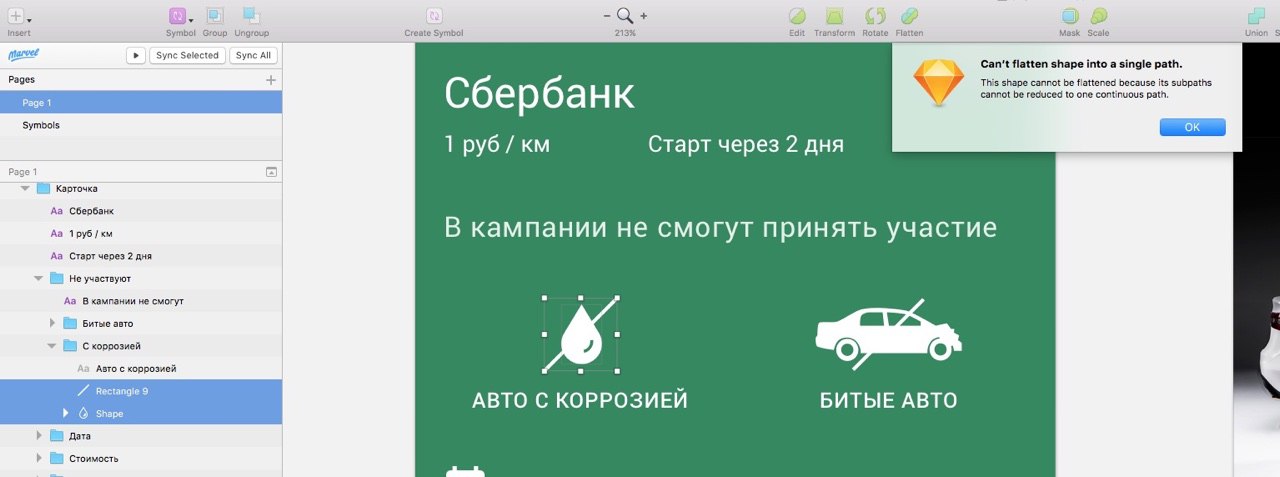Click the Mask toolbar icon

[1069, 16]
